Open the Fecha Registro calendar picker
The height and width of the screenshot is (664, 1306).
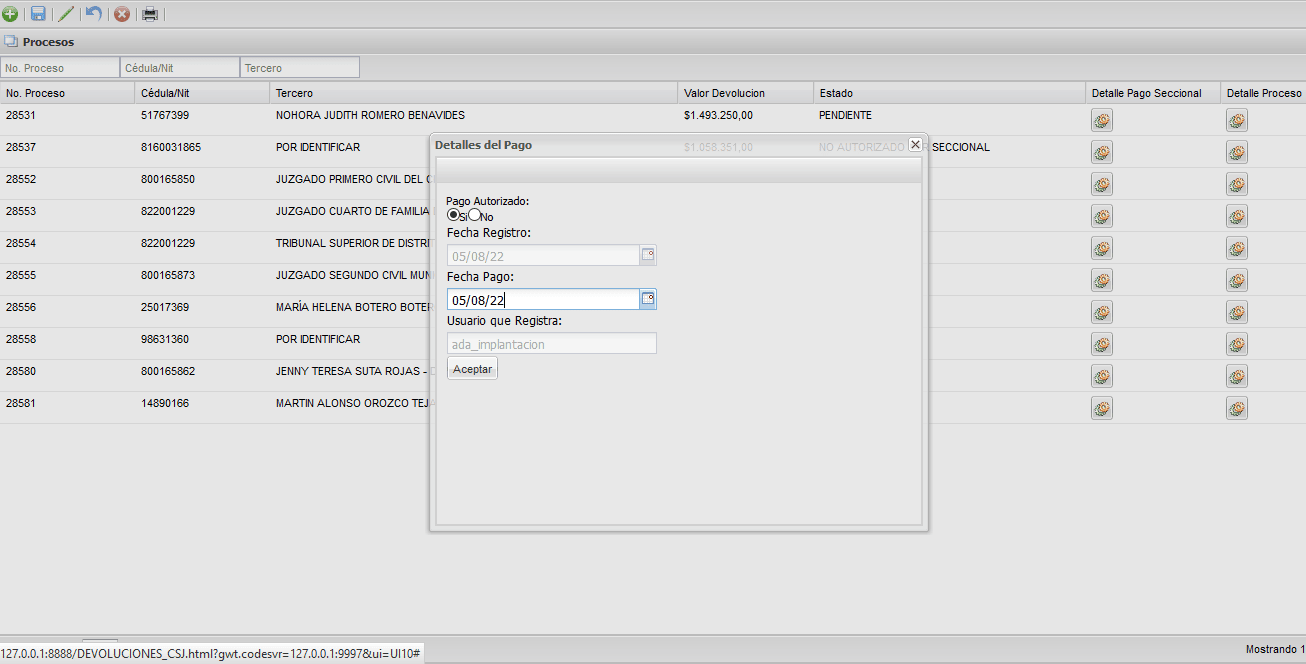pyautogui.click(x=648, y=255)
